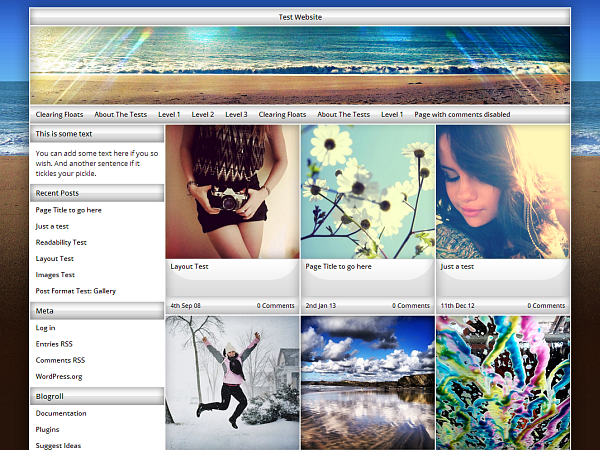Click the beach header banner image

tap(300, 65)
